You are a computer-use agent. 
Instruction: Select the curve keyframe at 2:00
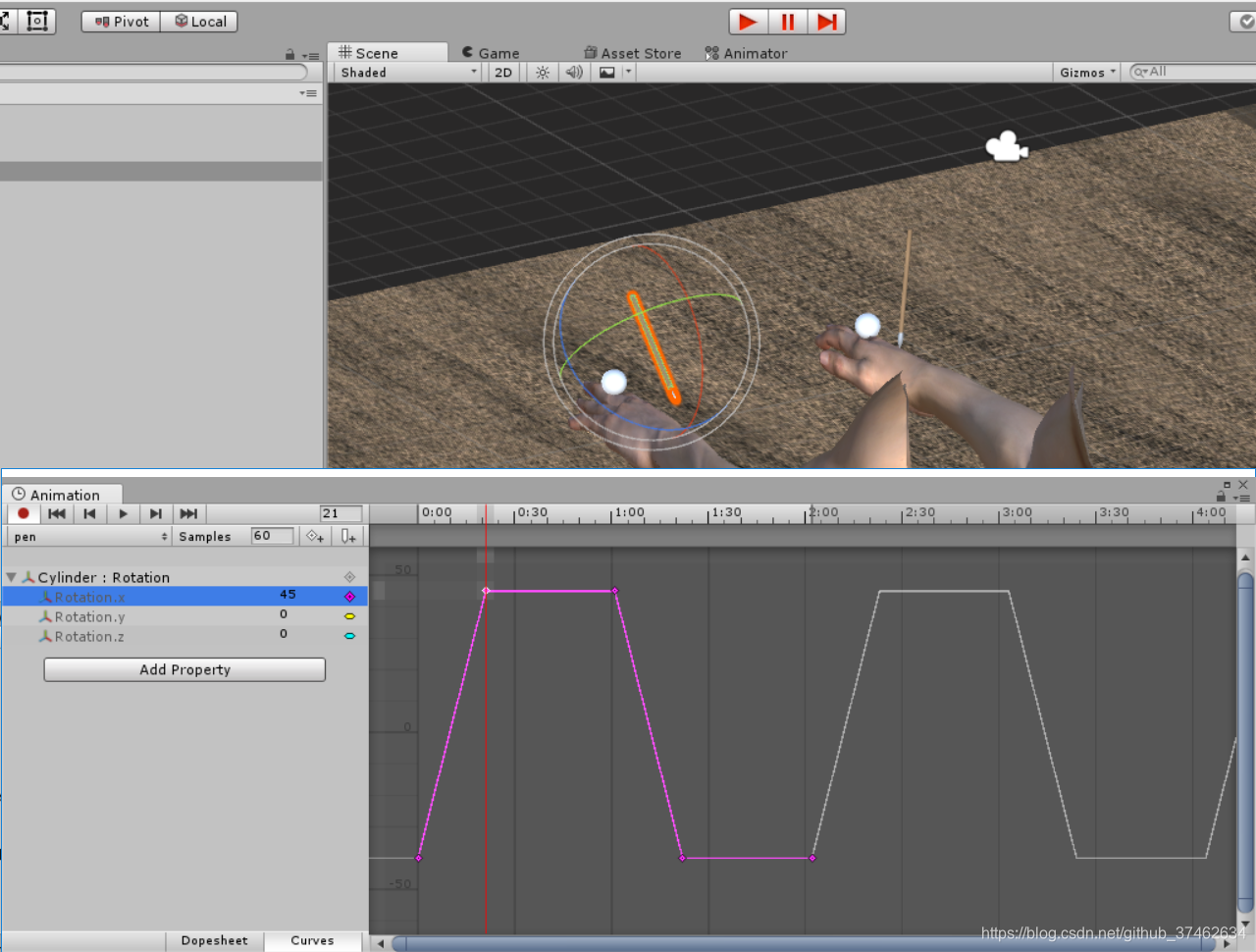click(x=812, y=858)
